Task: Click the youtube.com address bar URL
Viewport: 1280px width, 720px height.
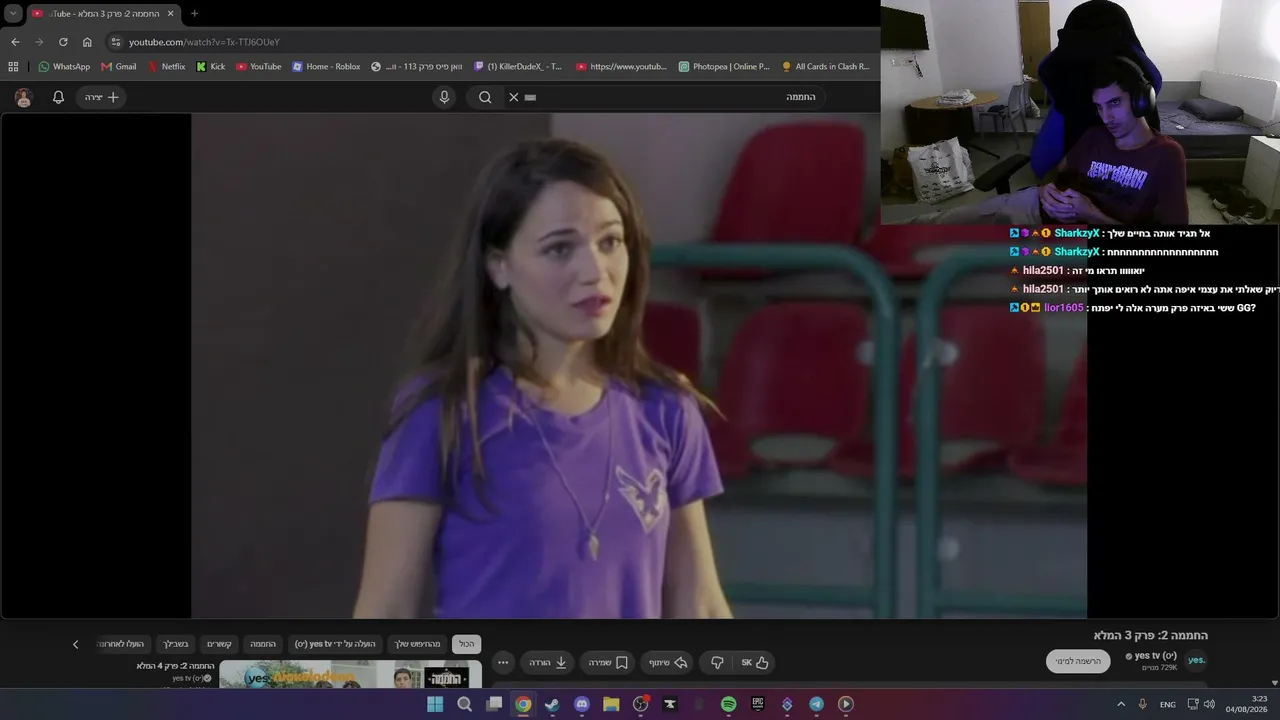Action: [204, 42]
